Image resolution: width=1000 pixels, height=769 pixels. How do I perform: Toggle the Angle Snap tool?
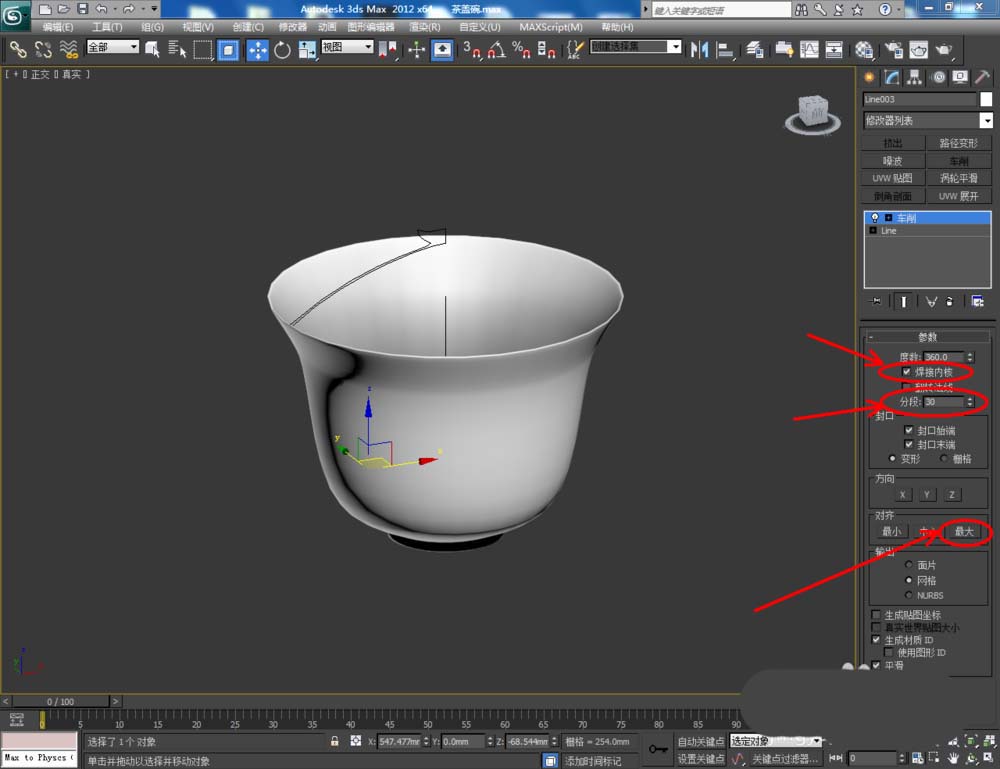pos(496,49)
